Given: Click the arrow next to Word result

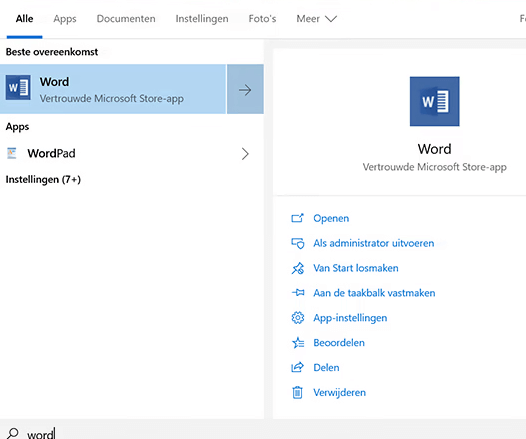Looking at the screenshot, I should pyautogui.click(x=245, y=89).
